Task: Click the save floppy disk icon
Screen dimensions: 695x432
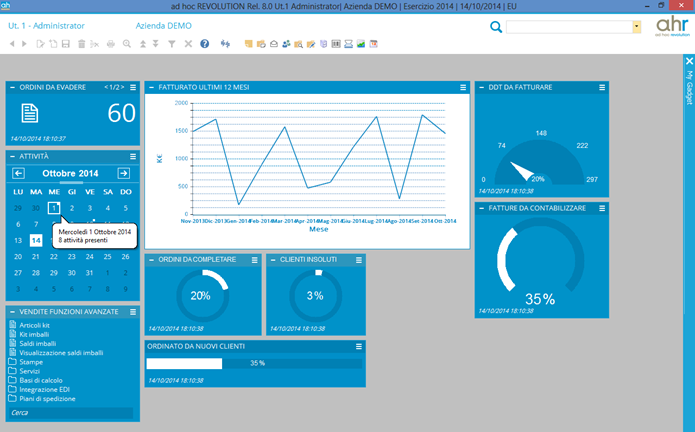Action: pos(66,44)
